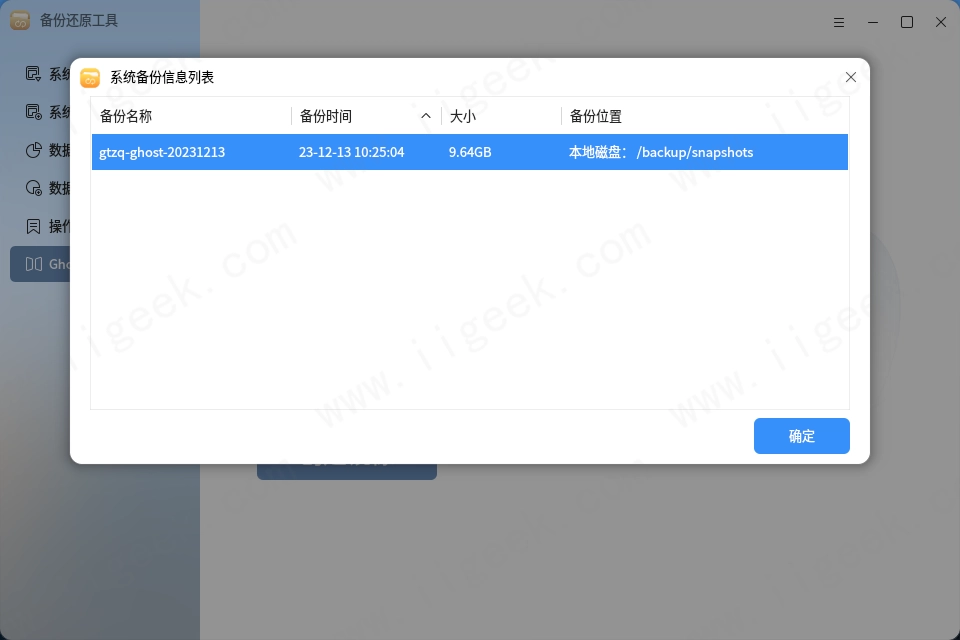Click the 备份名称 column header
960x640 pixels.
point(123,115)
